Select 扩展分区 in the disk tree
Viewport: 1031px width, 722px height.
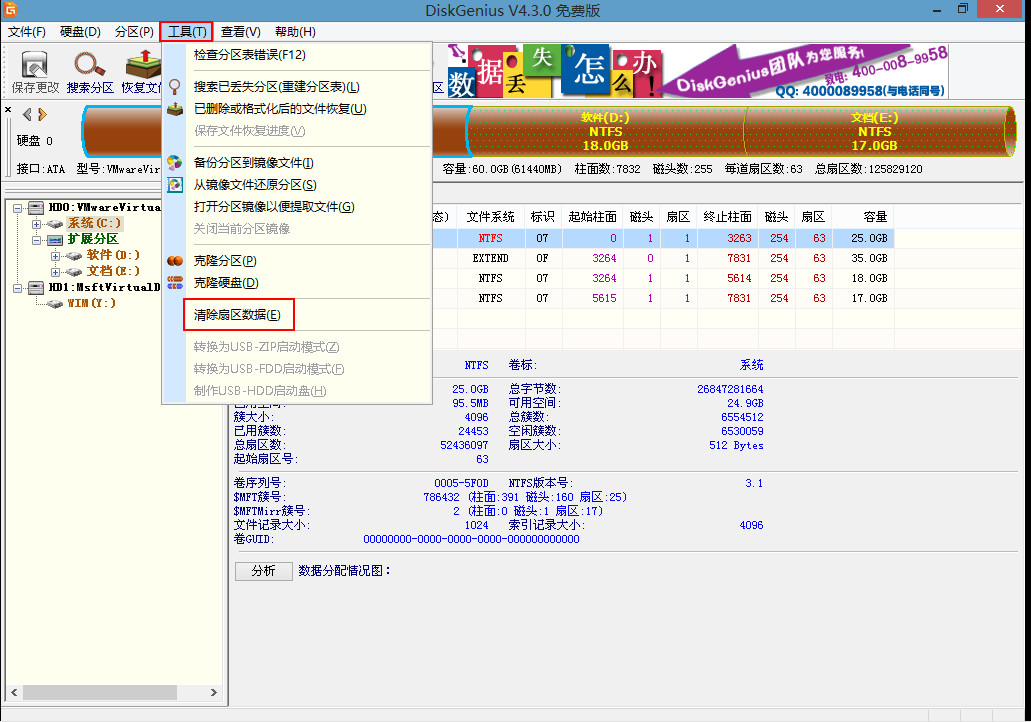[93, 239]
